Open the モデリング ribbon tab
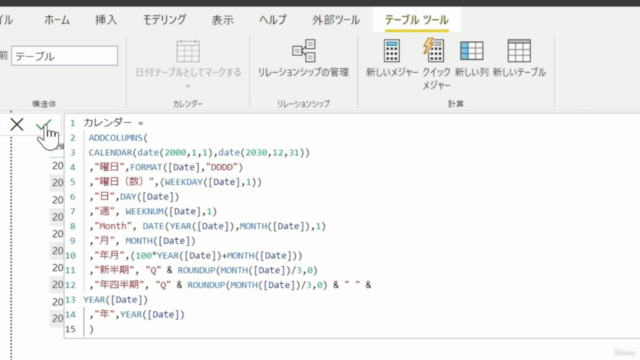Screen dimensions: 640x360 coord(164,20)
